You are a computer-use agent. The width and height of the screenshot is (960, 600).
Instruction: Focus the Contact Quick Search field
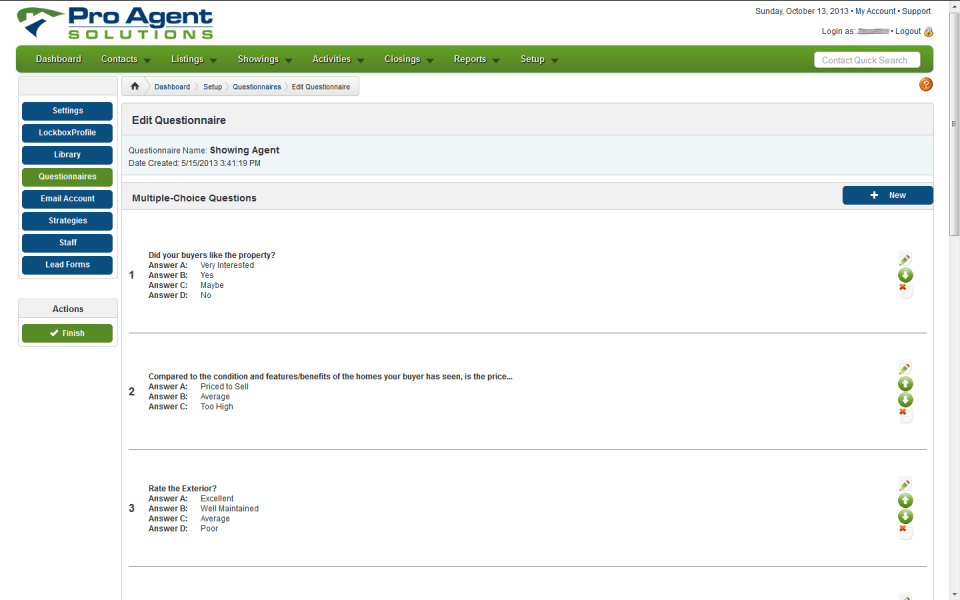(x=866, y=60)
